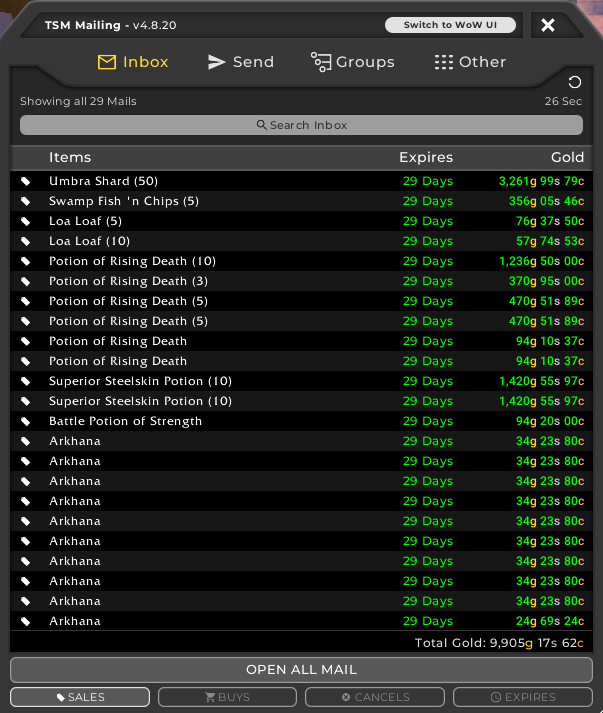This screenshot has height=713, width=603.
Task: Go to the Other tab
Action: (x=470, y=62)
